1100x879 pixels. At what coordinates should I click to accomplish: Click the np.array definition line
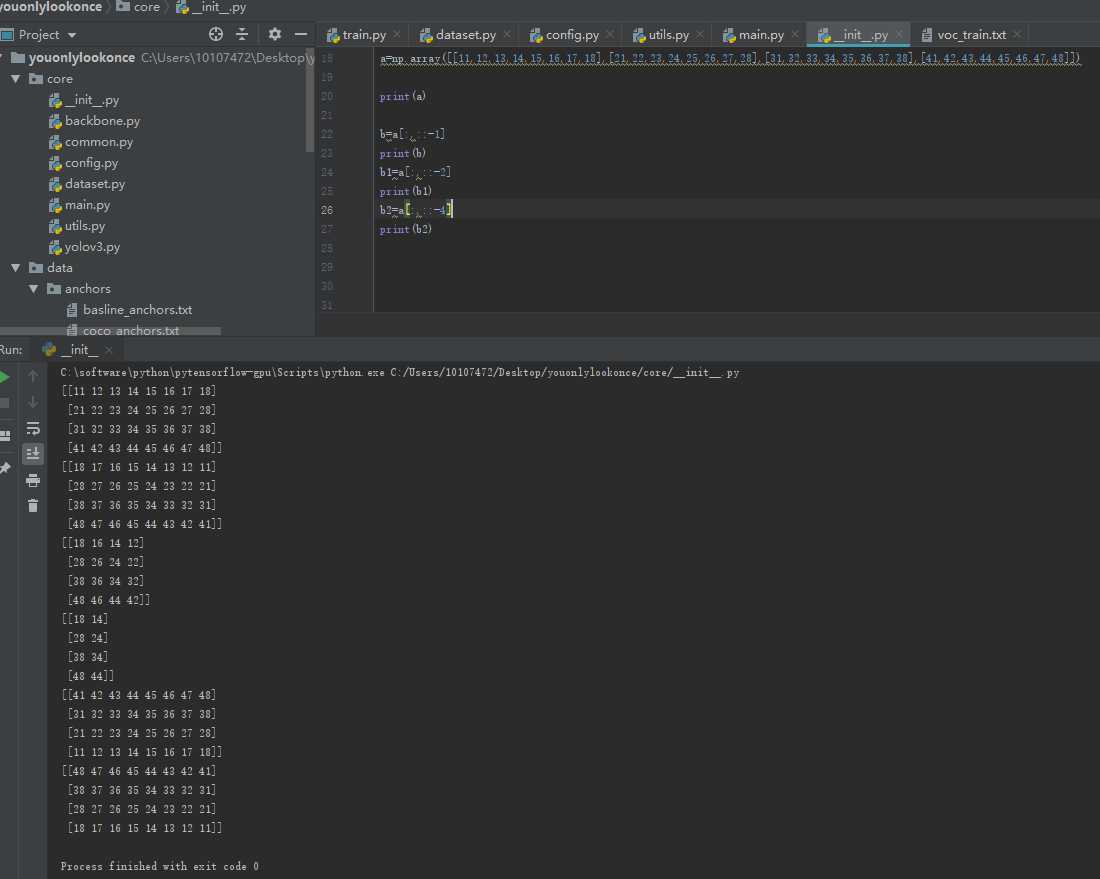coord(730,58)
